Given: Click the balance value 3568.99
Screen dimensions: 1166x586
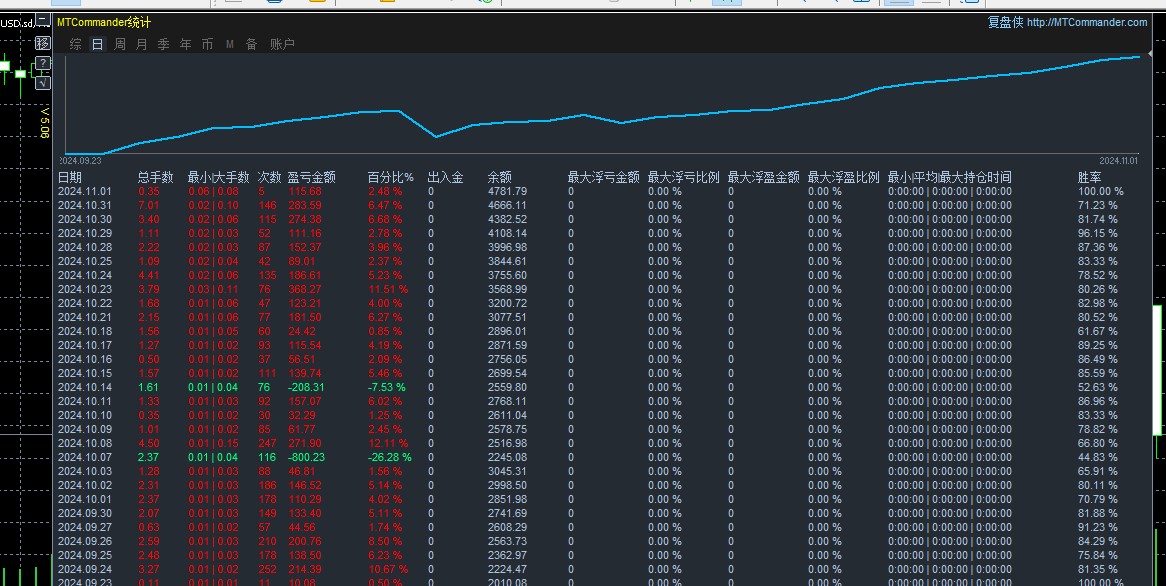Looking at the screenshot, I should [507, 289].
